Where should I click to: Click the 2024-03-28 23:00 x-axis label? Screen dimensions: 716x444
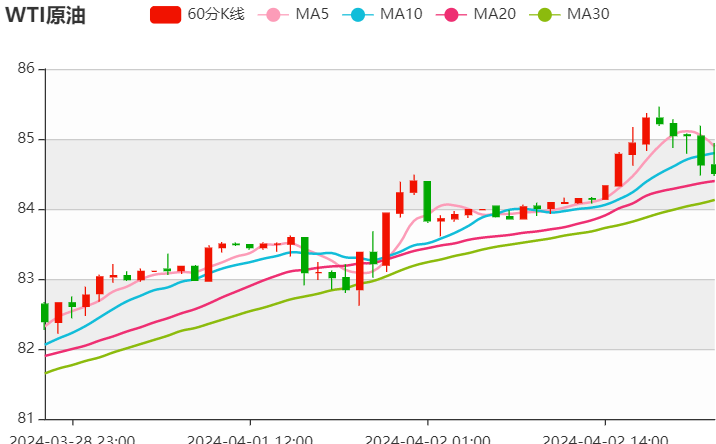72,439
